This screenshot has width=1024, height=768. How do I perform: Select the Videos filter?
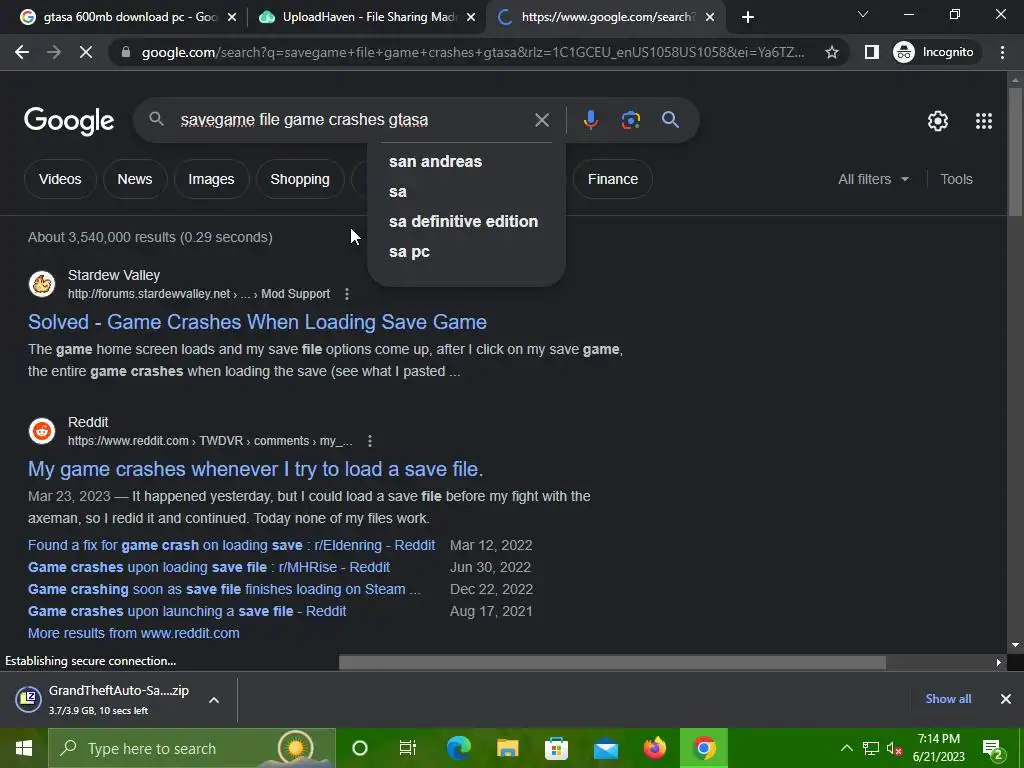tap(60, 179)
